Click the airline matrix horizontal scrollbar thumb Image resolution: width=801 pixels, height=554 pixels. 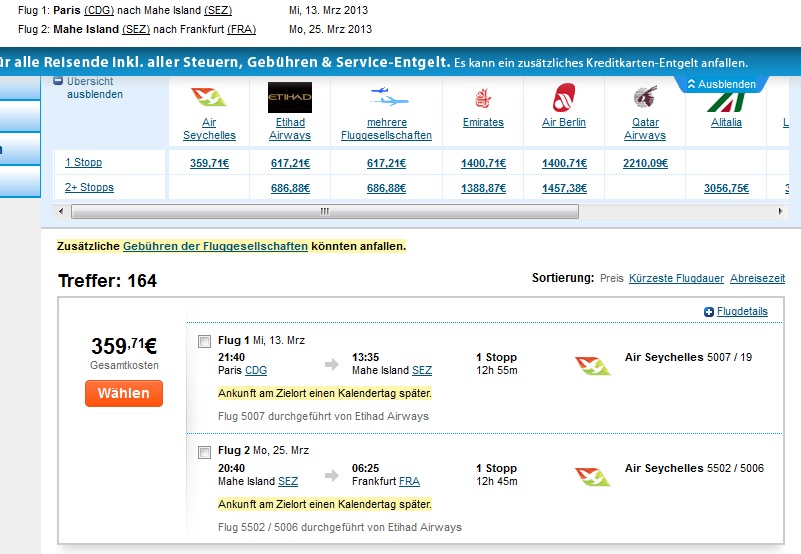click(x=325, y=211)
